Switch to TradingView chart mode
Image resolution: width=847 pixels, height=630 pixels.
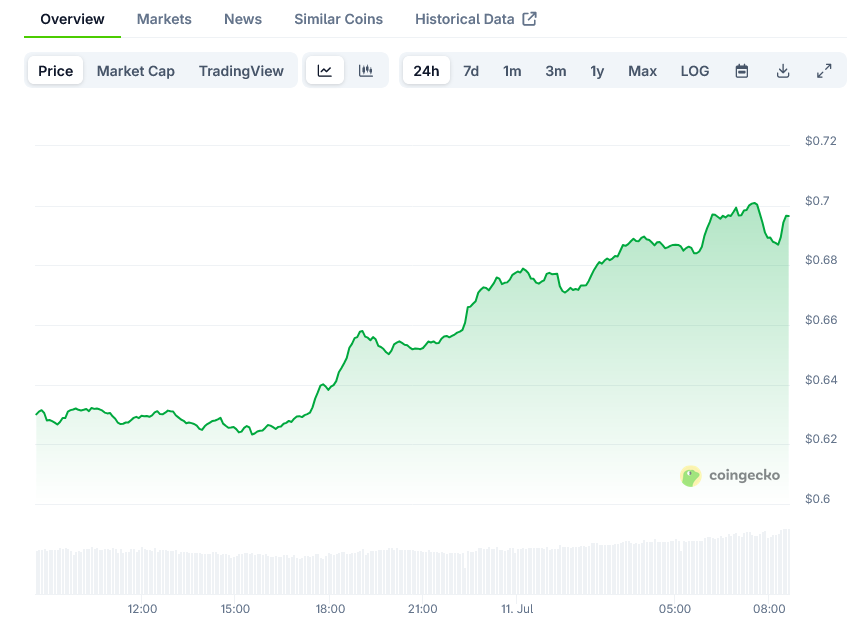click(241, 71)
